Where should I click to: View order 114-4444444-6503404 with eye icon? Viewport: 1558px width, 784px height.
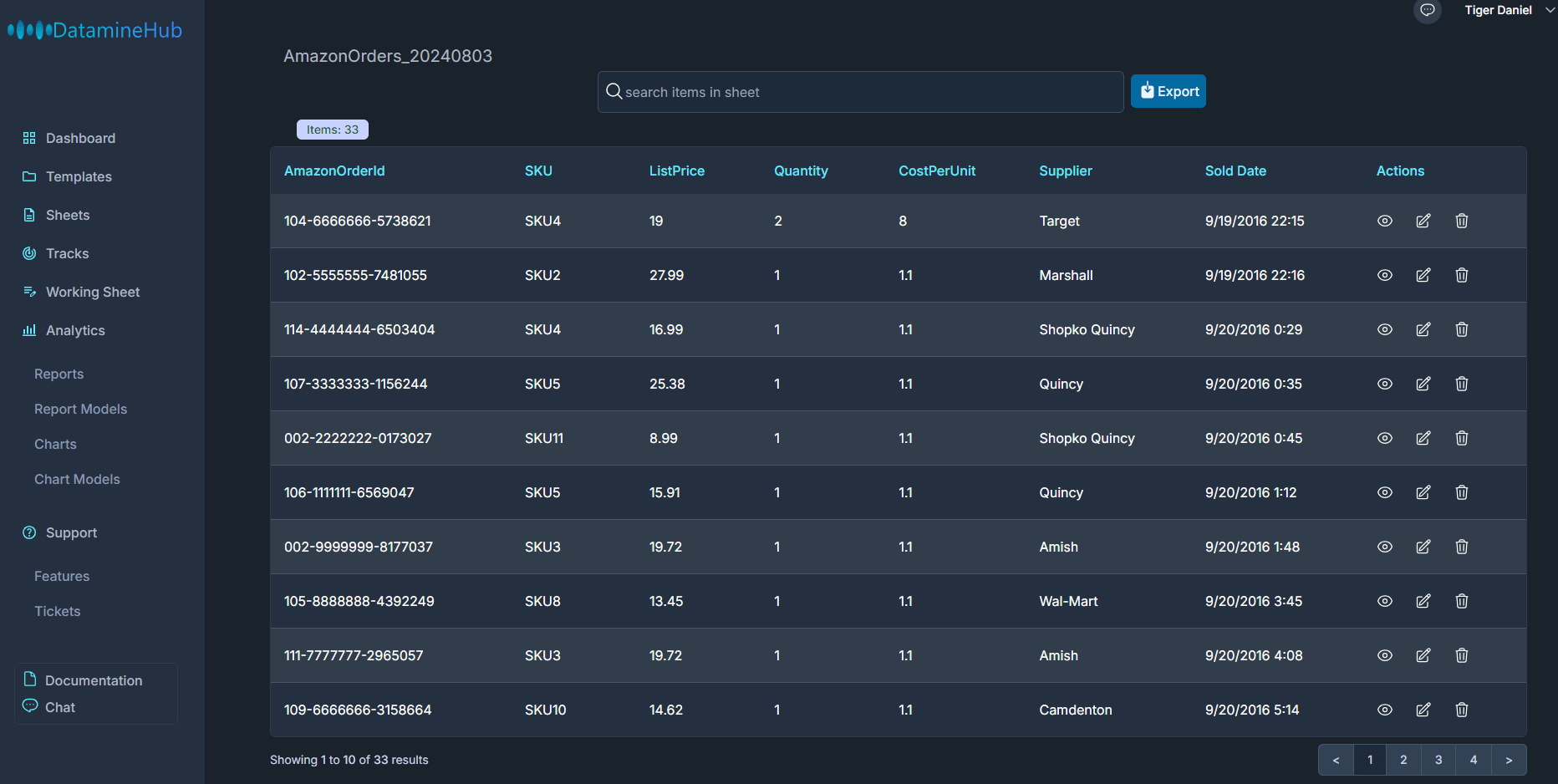pyautogui.click(x=1385, y=329)
